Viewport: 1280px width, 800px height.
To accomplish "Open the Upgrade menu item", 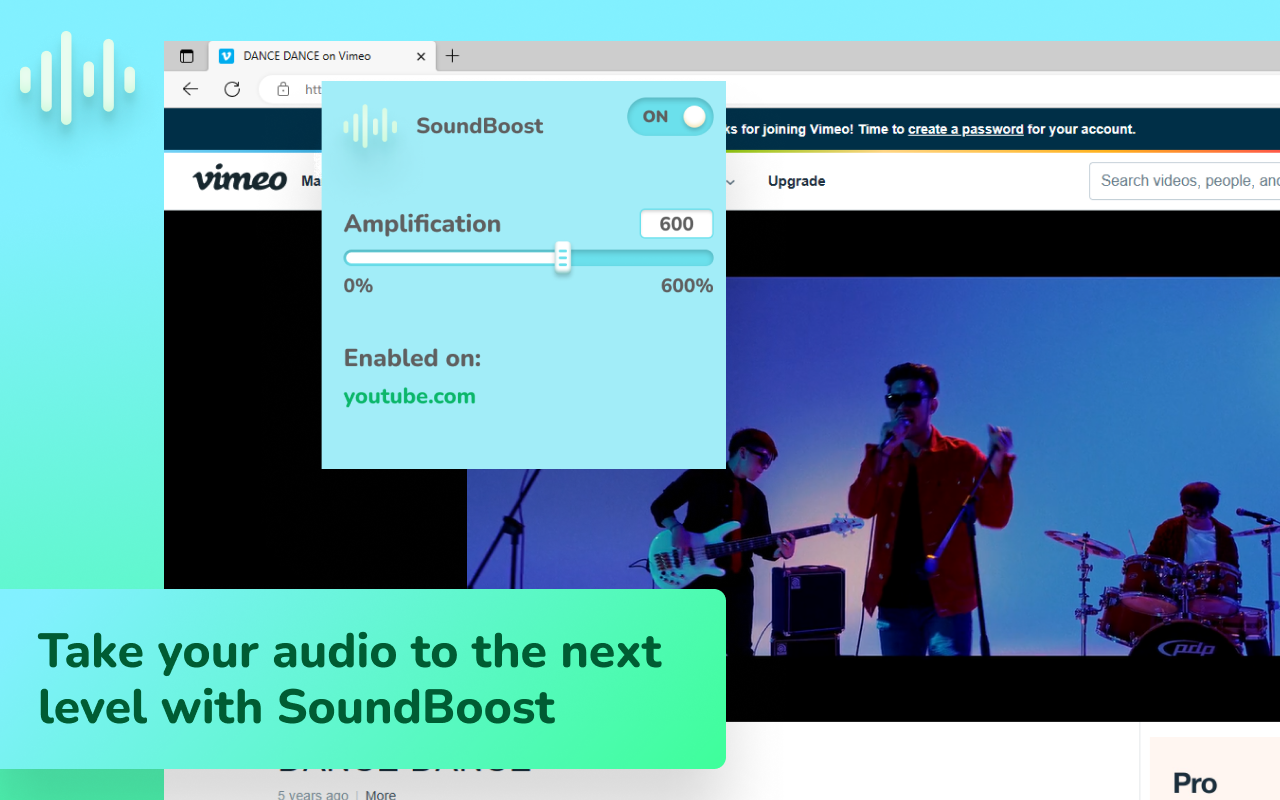I will [x=796, y=181].
